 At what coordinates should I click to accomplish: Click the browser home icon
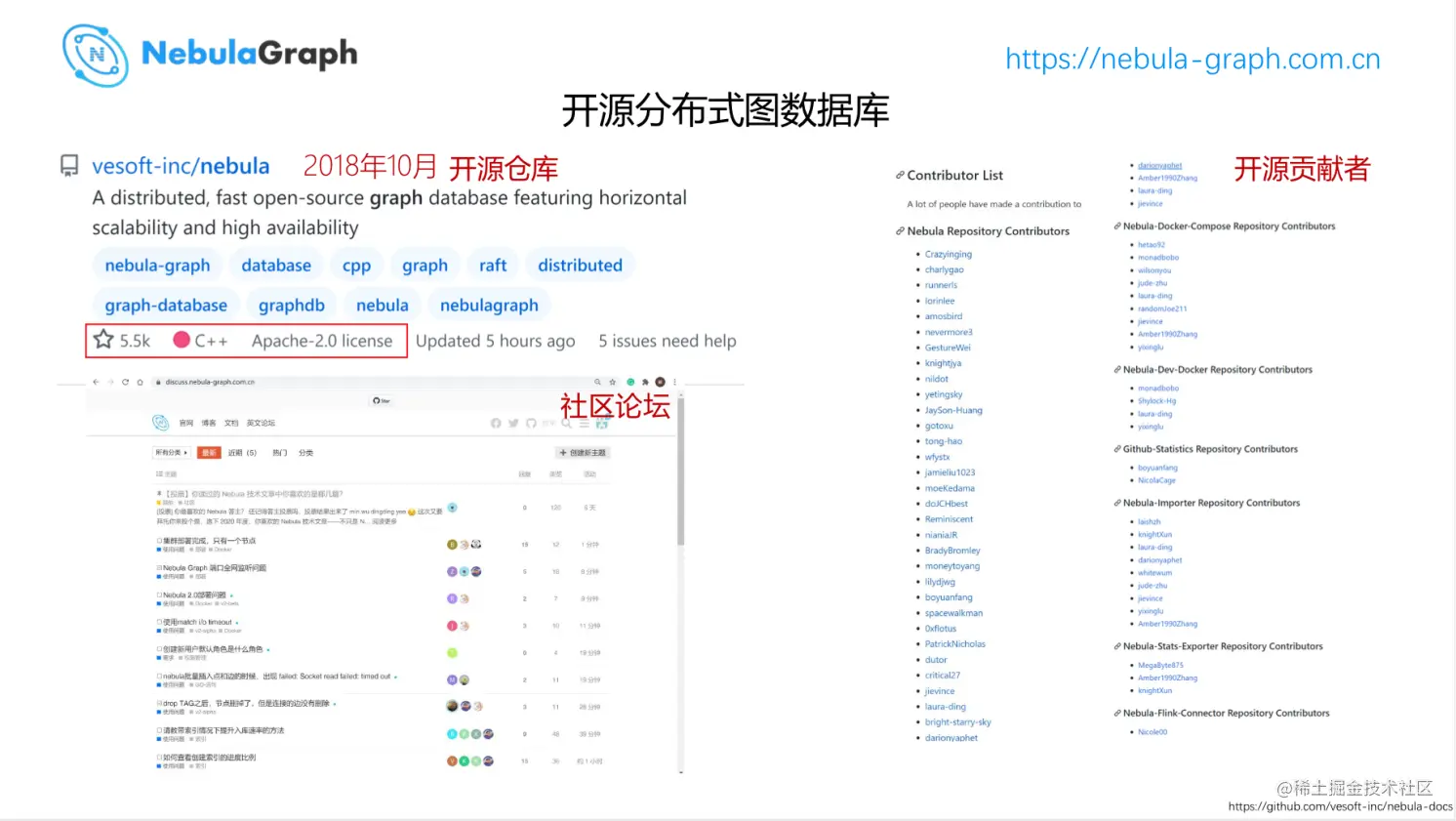pyautogui.click(x=140, y=382)
